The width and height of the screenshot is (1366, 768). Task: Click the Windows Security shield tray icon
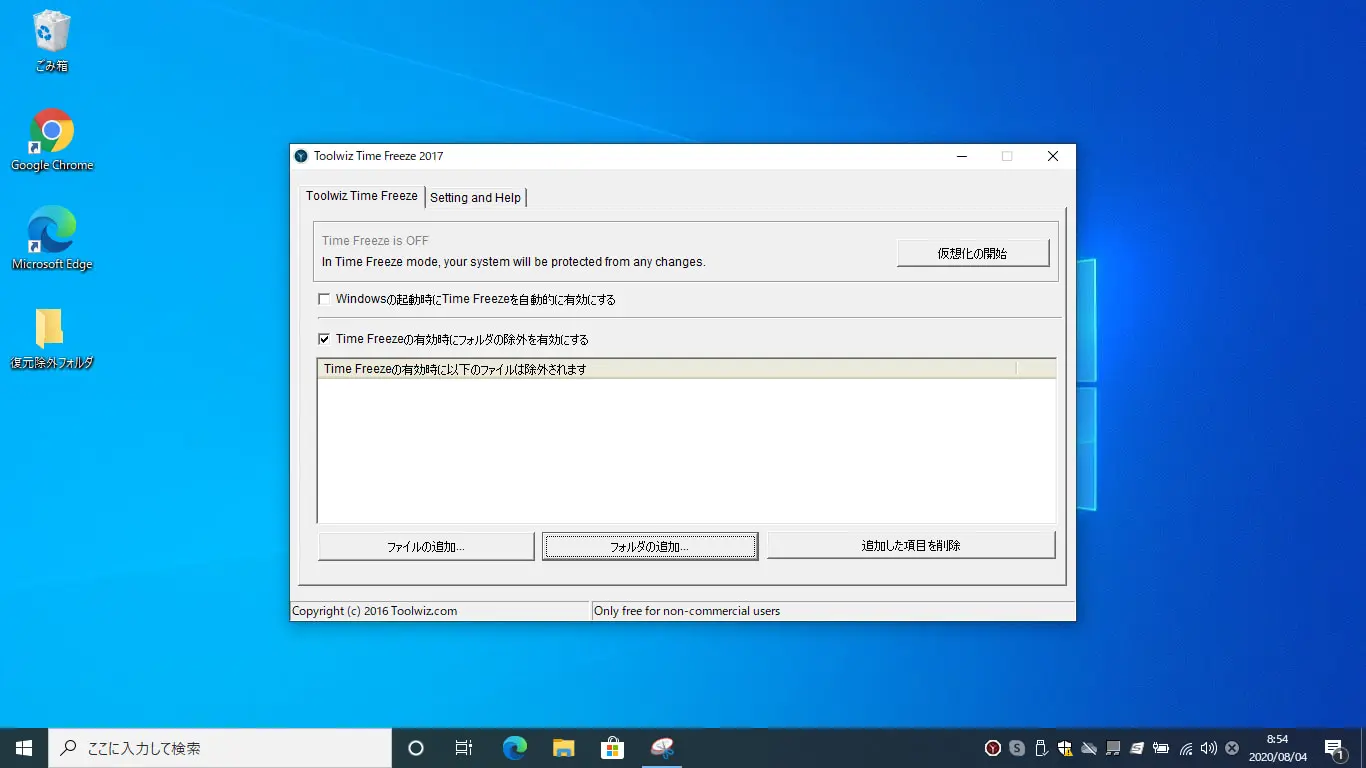1065,748
